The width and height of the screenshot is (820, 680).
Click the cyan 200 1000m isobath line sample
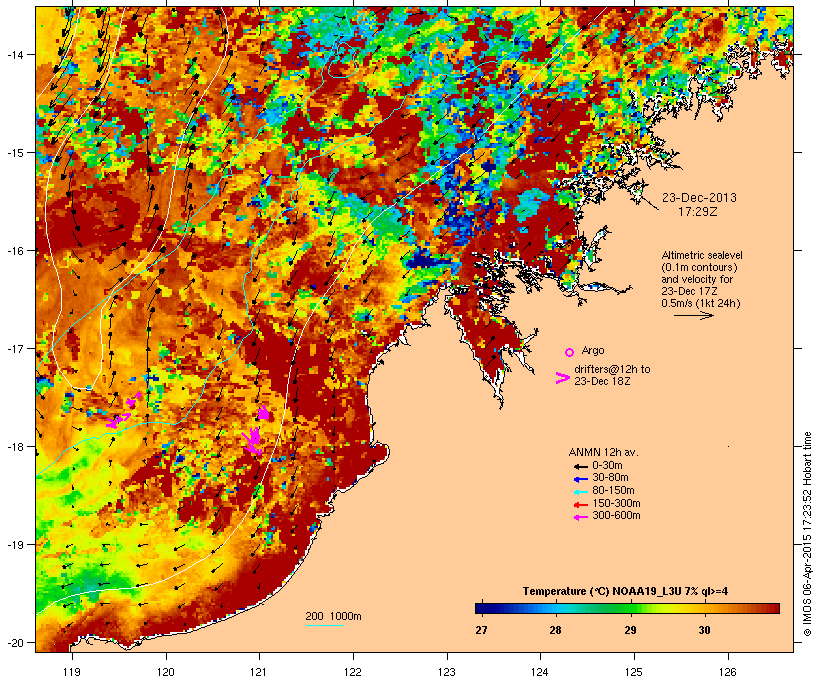pos(324,625)
